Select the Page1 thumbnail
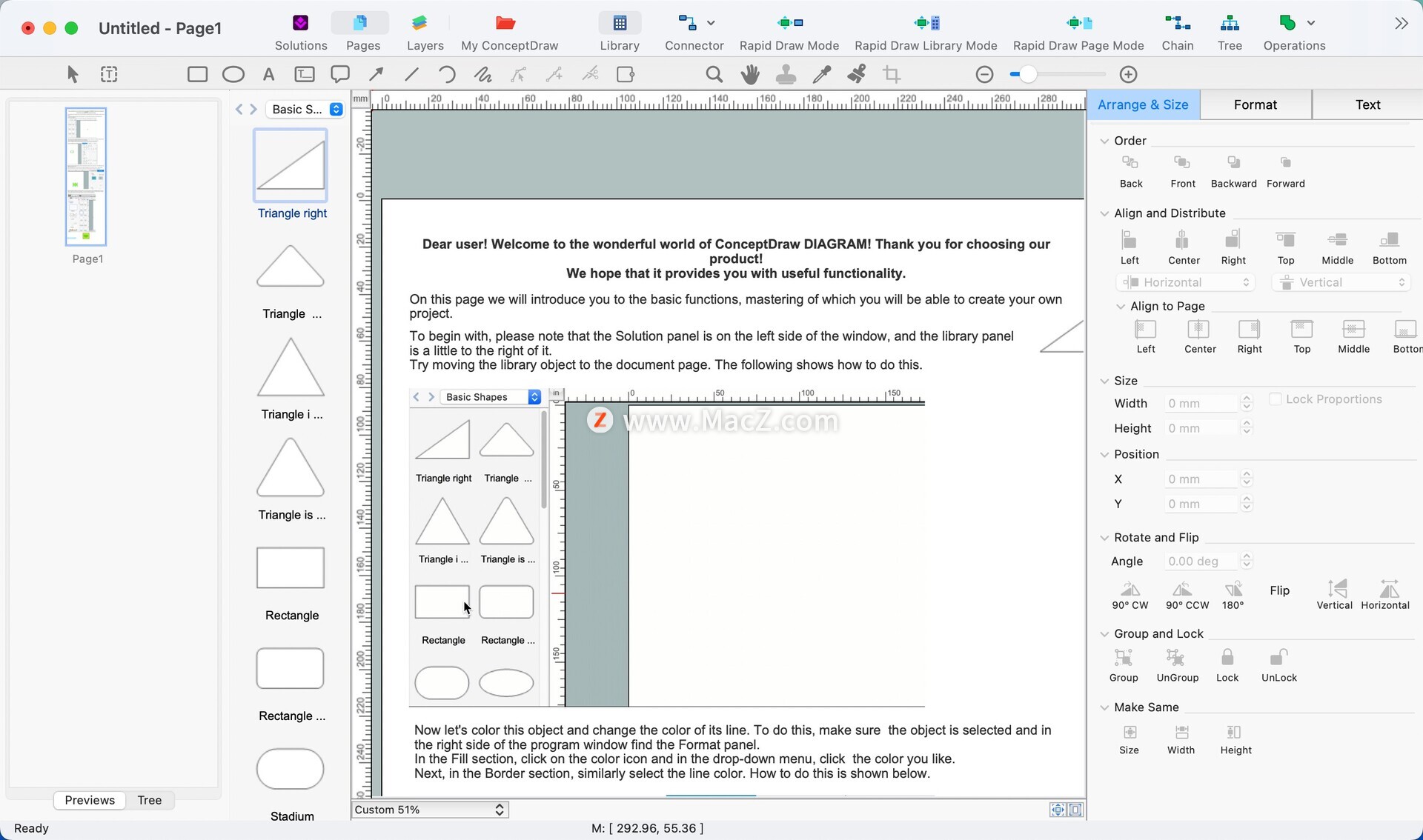This screenshot has height=840, width=1423. pos(86,176)
